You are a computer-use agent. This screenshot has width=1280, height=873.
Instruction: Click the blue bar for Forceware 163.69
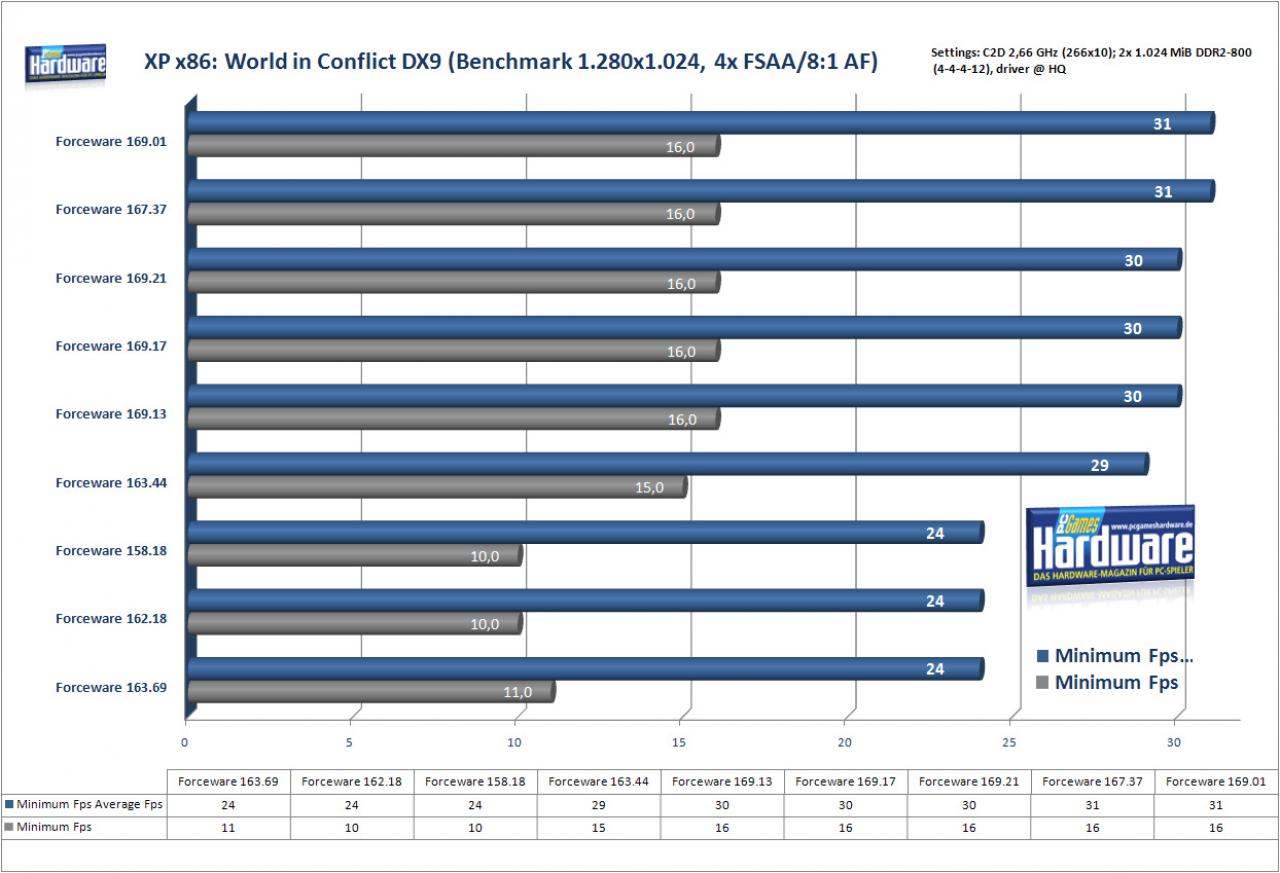(586, 669)
